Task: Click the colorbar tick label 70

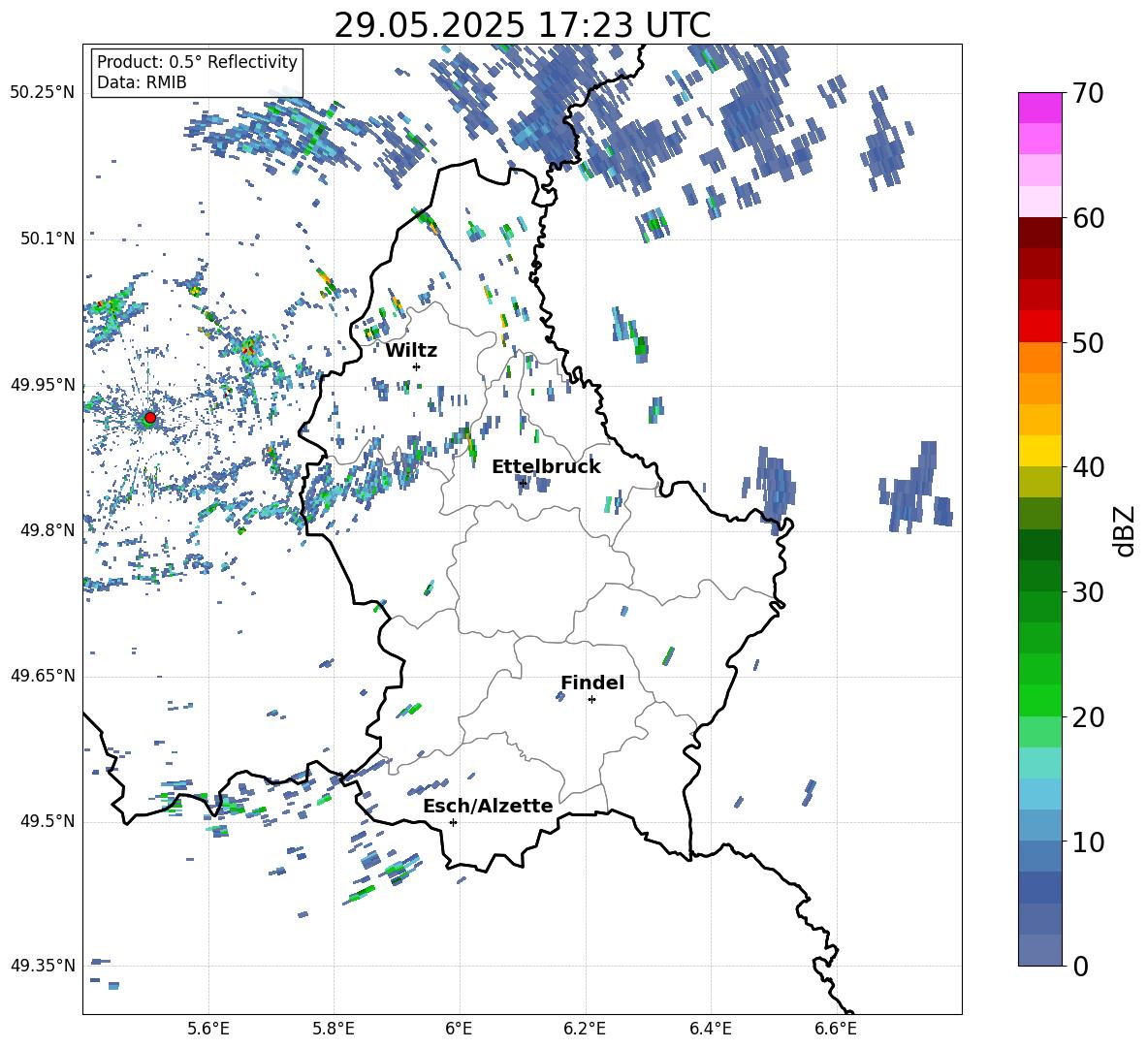Action: tap(1087, 93)
